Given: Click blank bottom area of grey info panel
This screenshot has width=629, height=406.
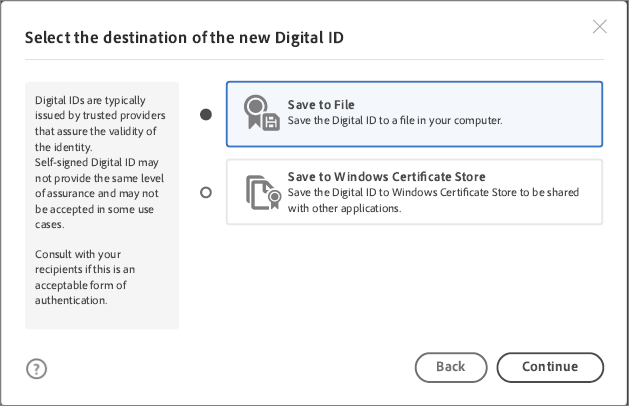Looking at the screenshot, I should pyautogui.click(x=102, y=316).
